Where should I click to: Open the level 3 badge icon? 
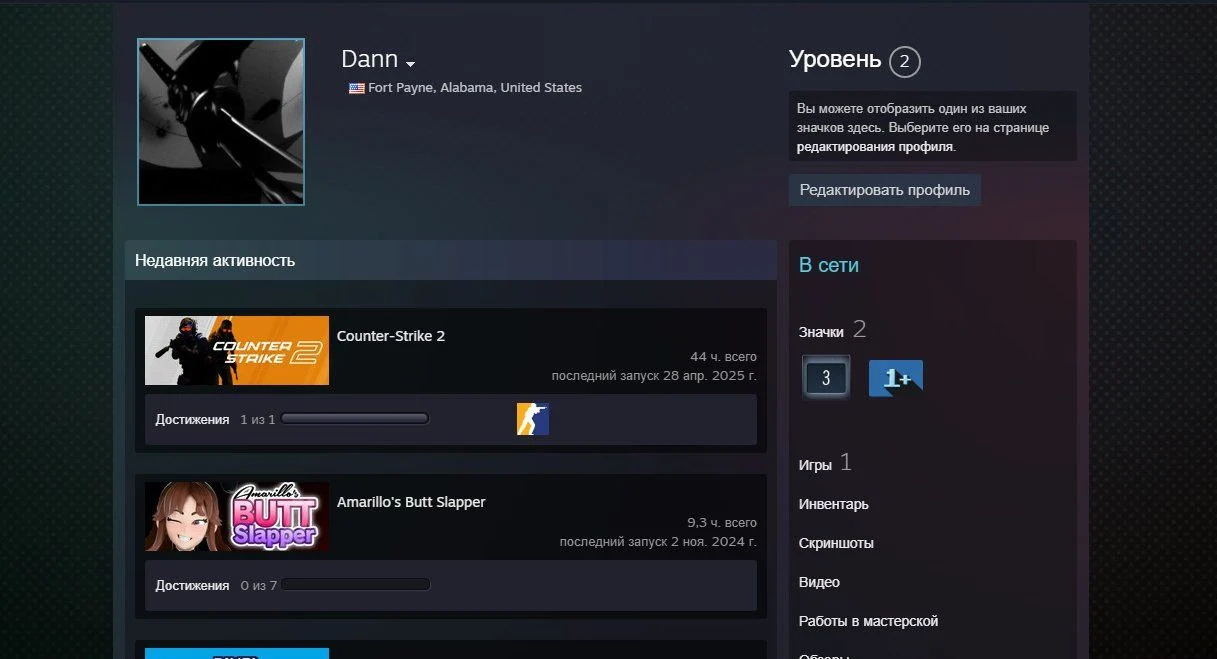click(826, 378)
